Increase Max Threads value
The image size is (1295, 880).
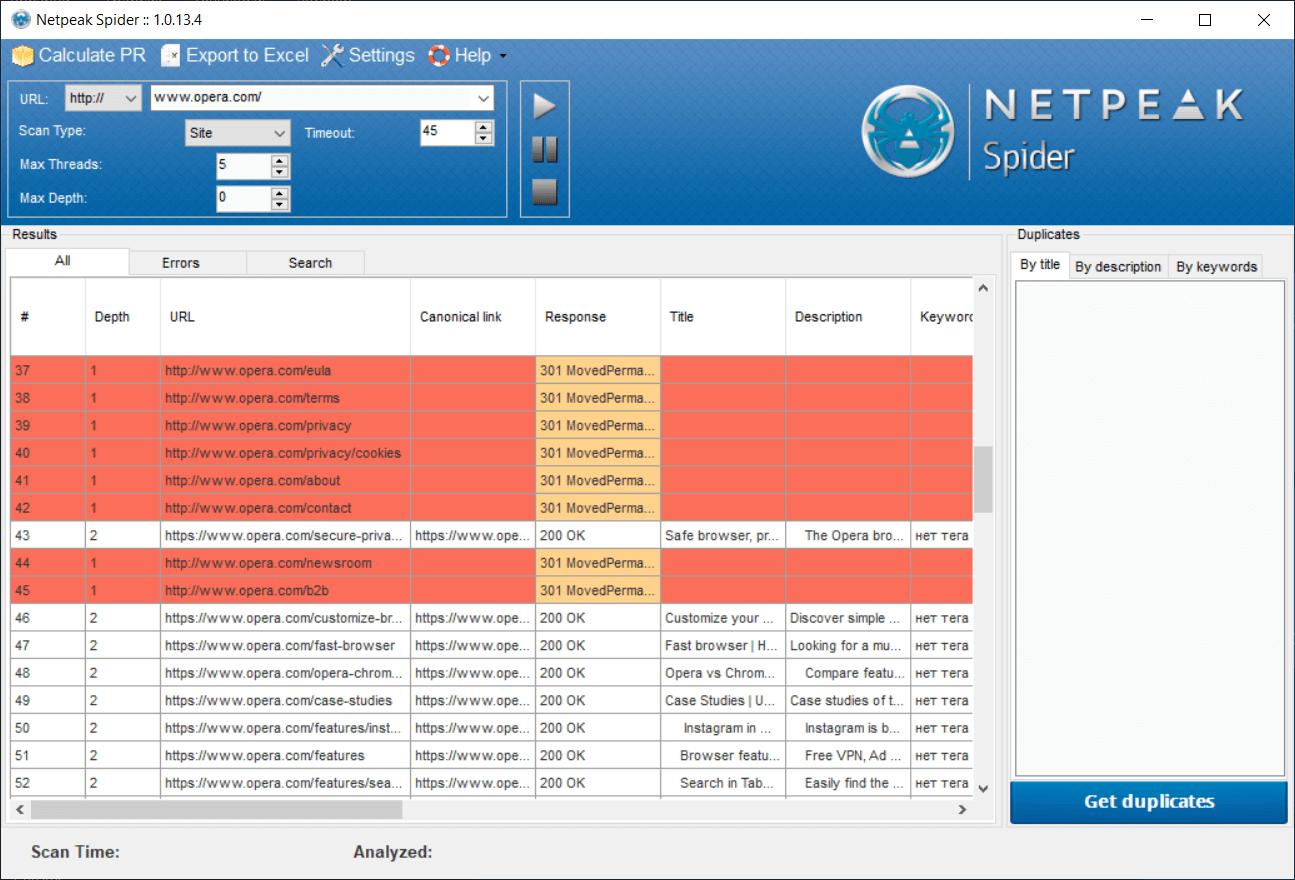point(281,160)
